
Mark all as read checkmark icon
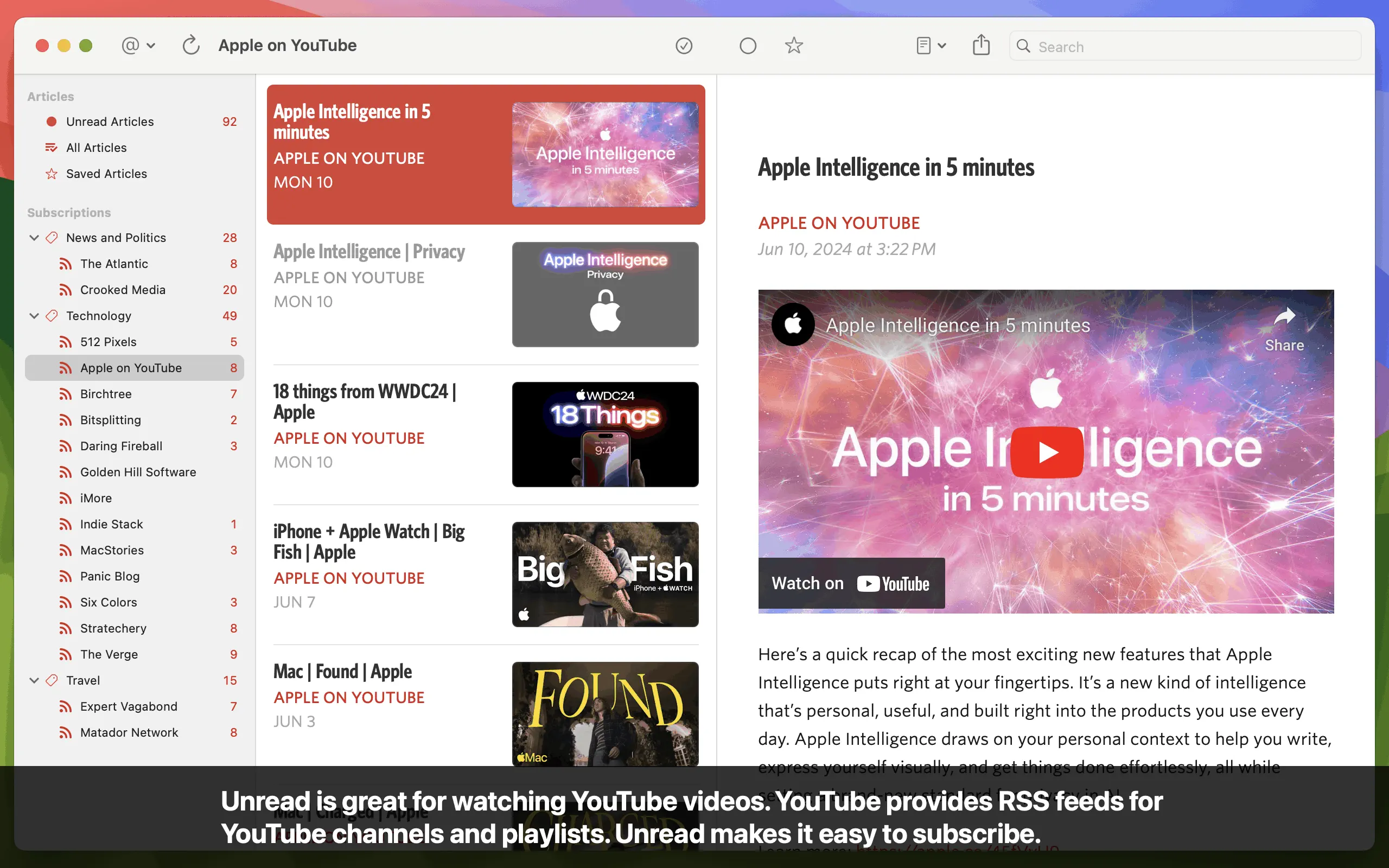point(684,46)
